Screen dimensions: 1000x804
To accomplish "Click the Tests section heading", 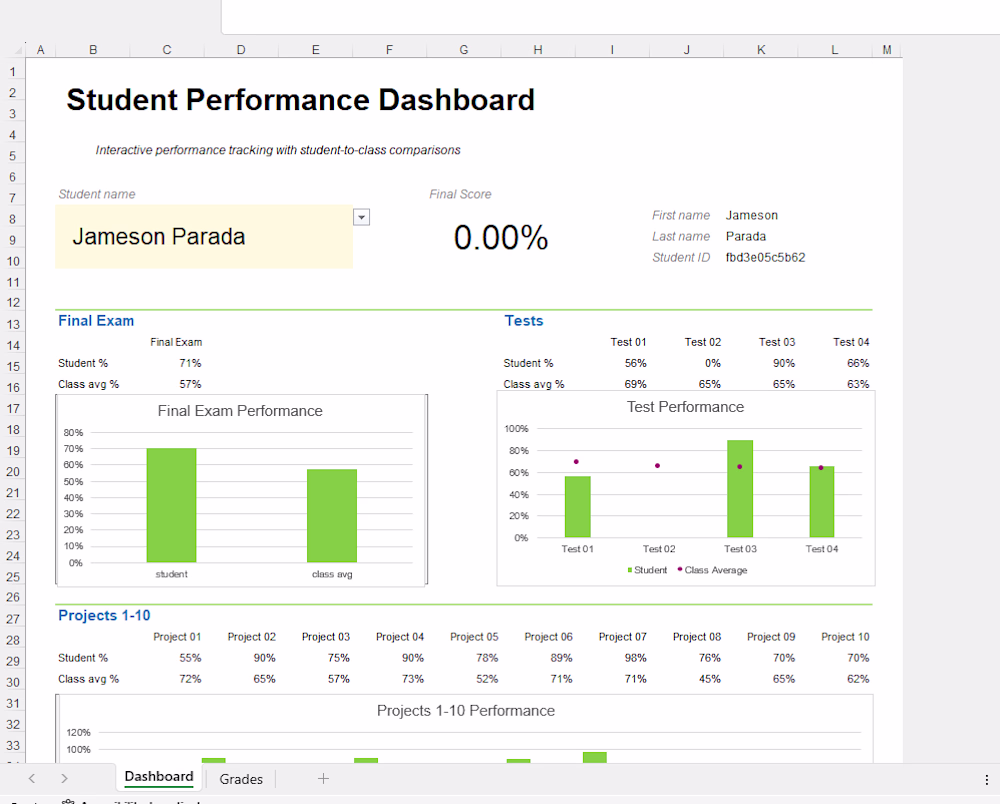I will point(524,321).
